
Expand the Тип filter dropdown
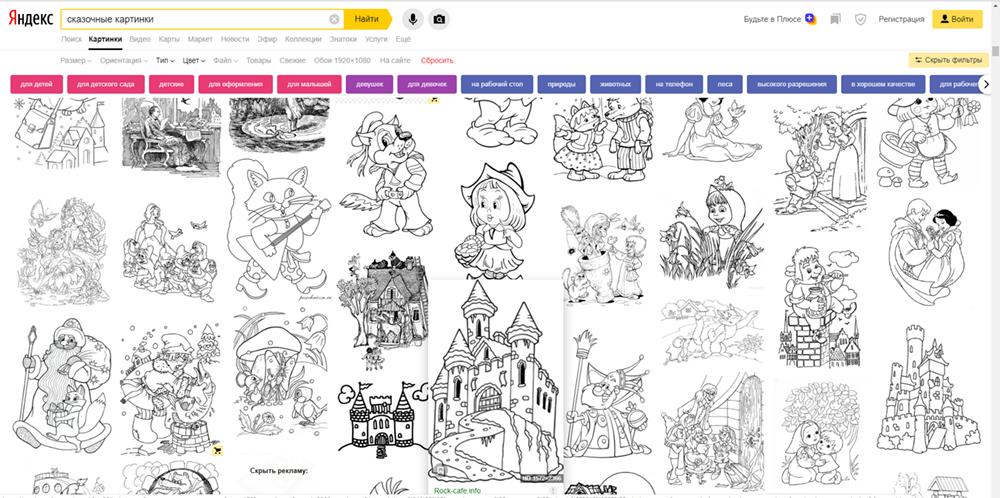[165, 61]
